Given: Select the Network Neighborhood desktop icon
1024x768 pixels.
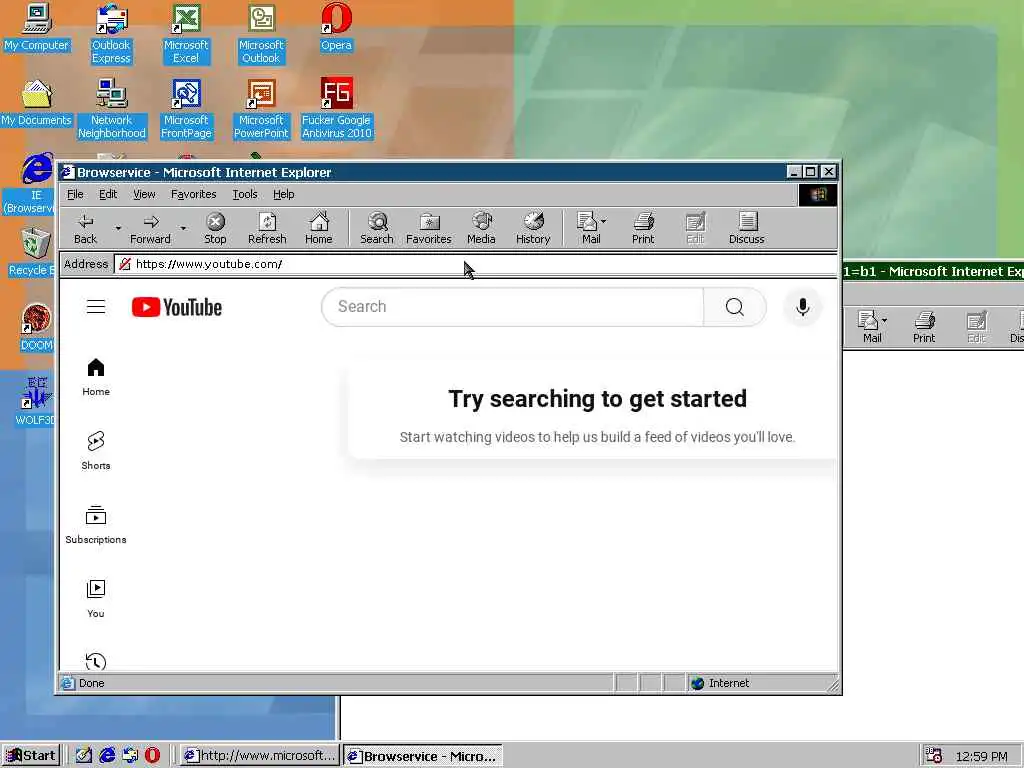Looking at the screenshot, I should point(112,109).
